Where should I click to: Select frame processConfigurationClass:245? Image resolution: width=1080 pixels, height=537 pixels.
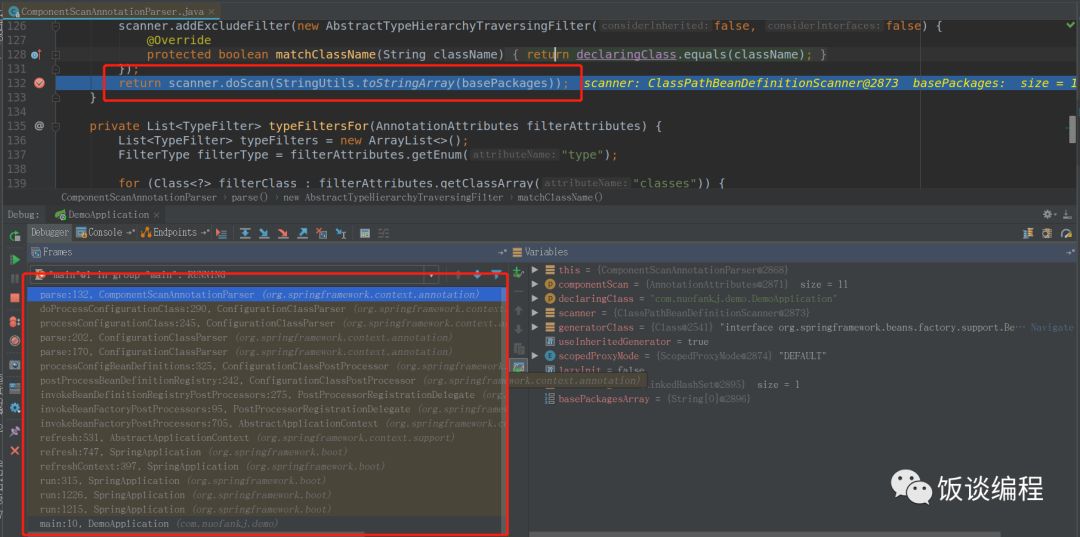point(267,323)
